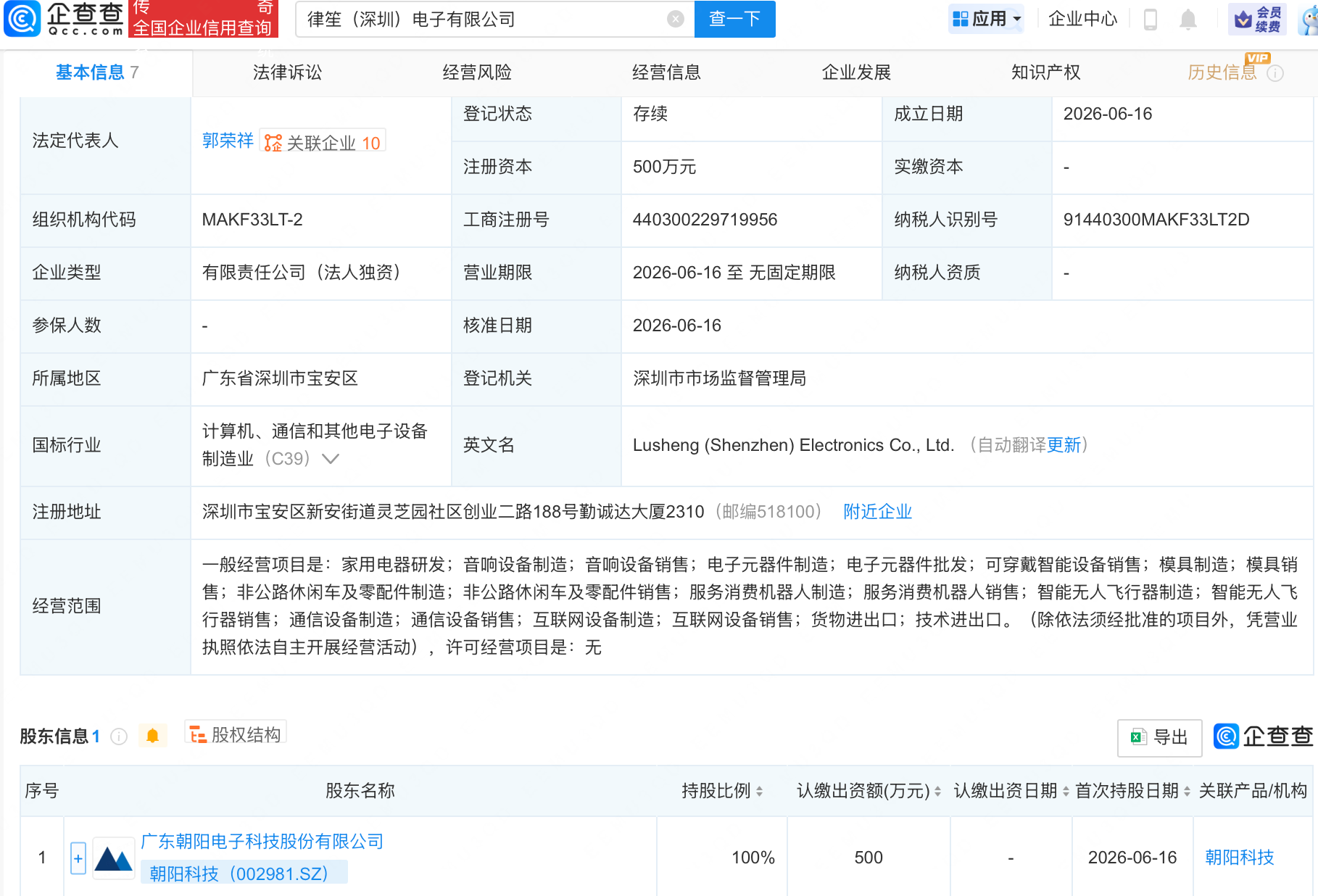The image size is (1318, 896).
Task: Open 关联企业 10 related companies
Action: (x=323, y=141)
